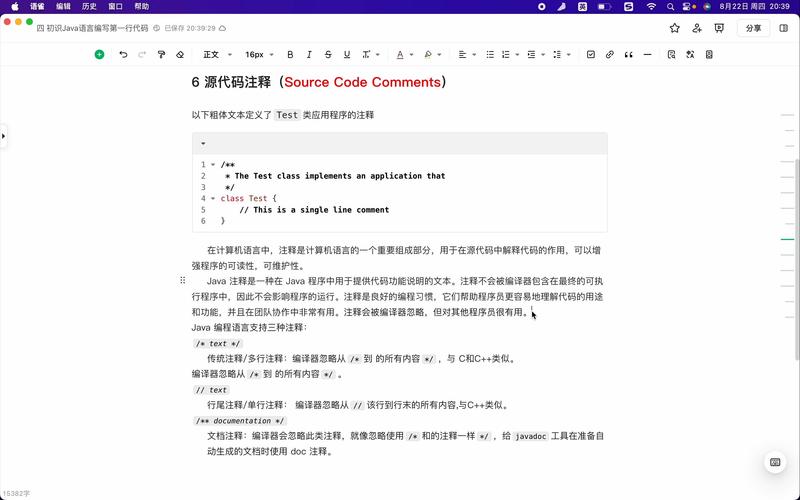Open the numbered list style arrow
The width and height of the screenshot is (800, 500).
coord(517,55)
